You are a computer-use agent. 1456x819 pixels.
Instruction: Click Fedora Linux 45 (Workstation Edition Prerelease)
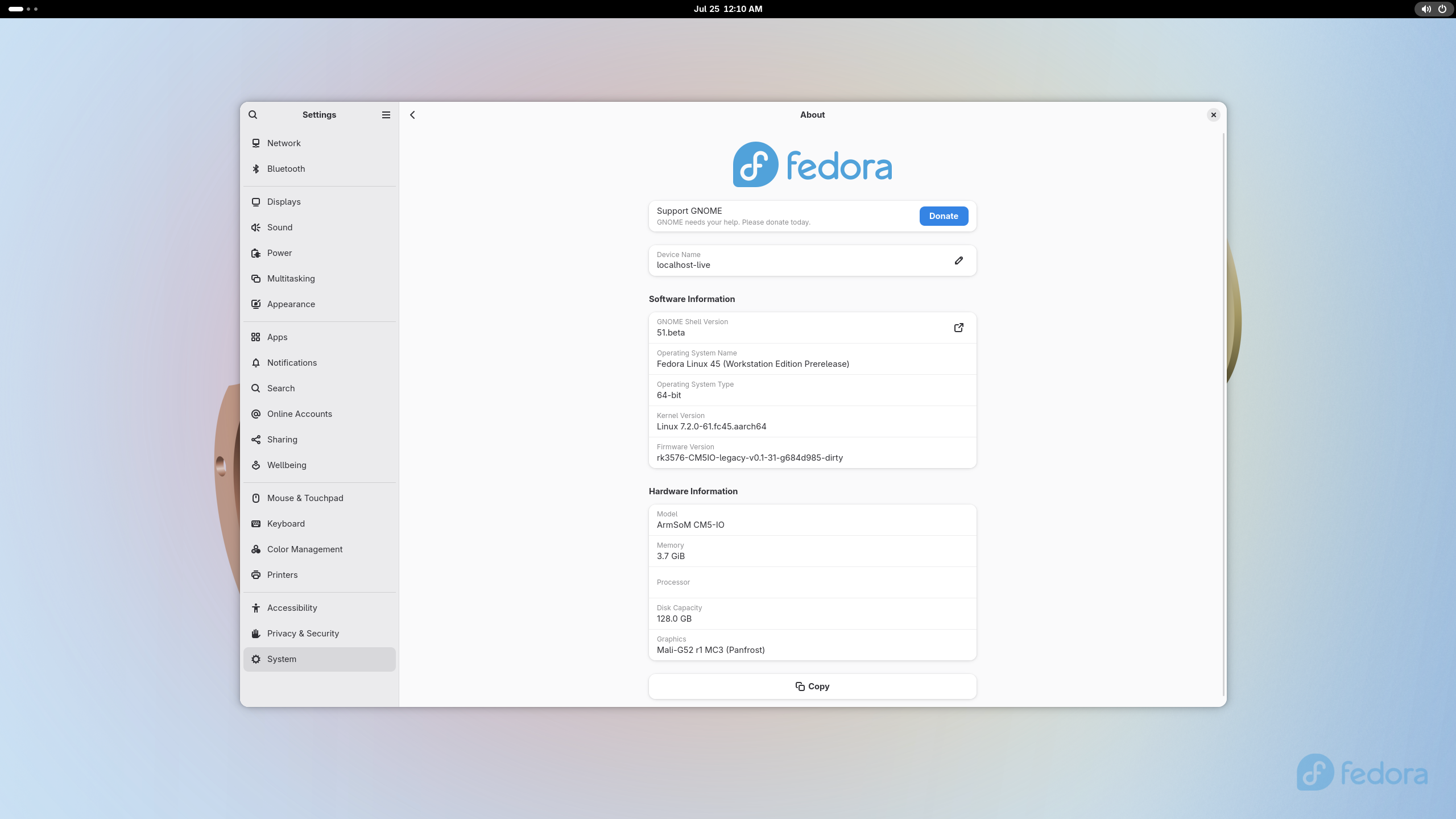pyautogui.click(x=753, y=364)
